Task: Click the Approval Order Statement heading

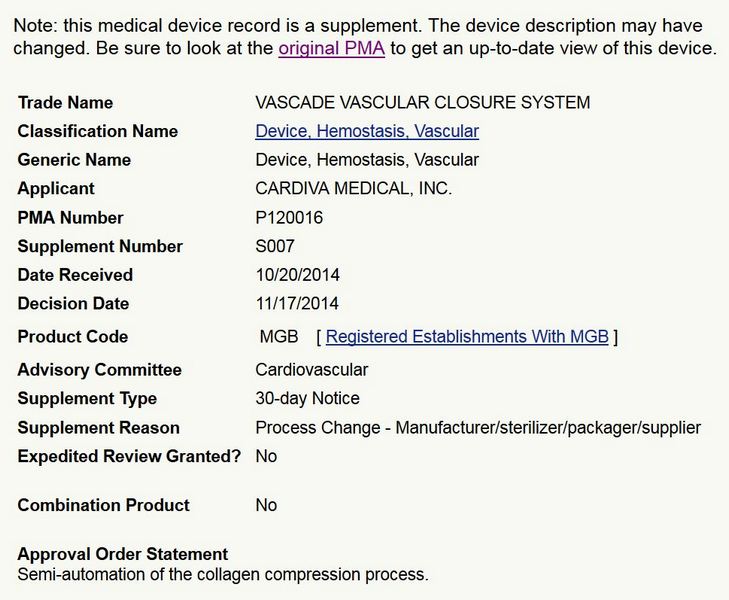Action: click(x=123, y=554)
